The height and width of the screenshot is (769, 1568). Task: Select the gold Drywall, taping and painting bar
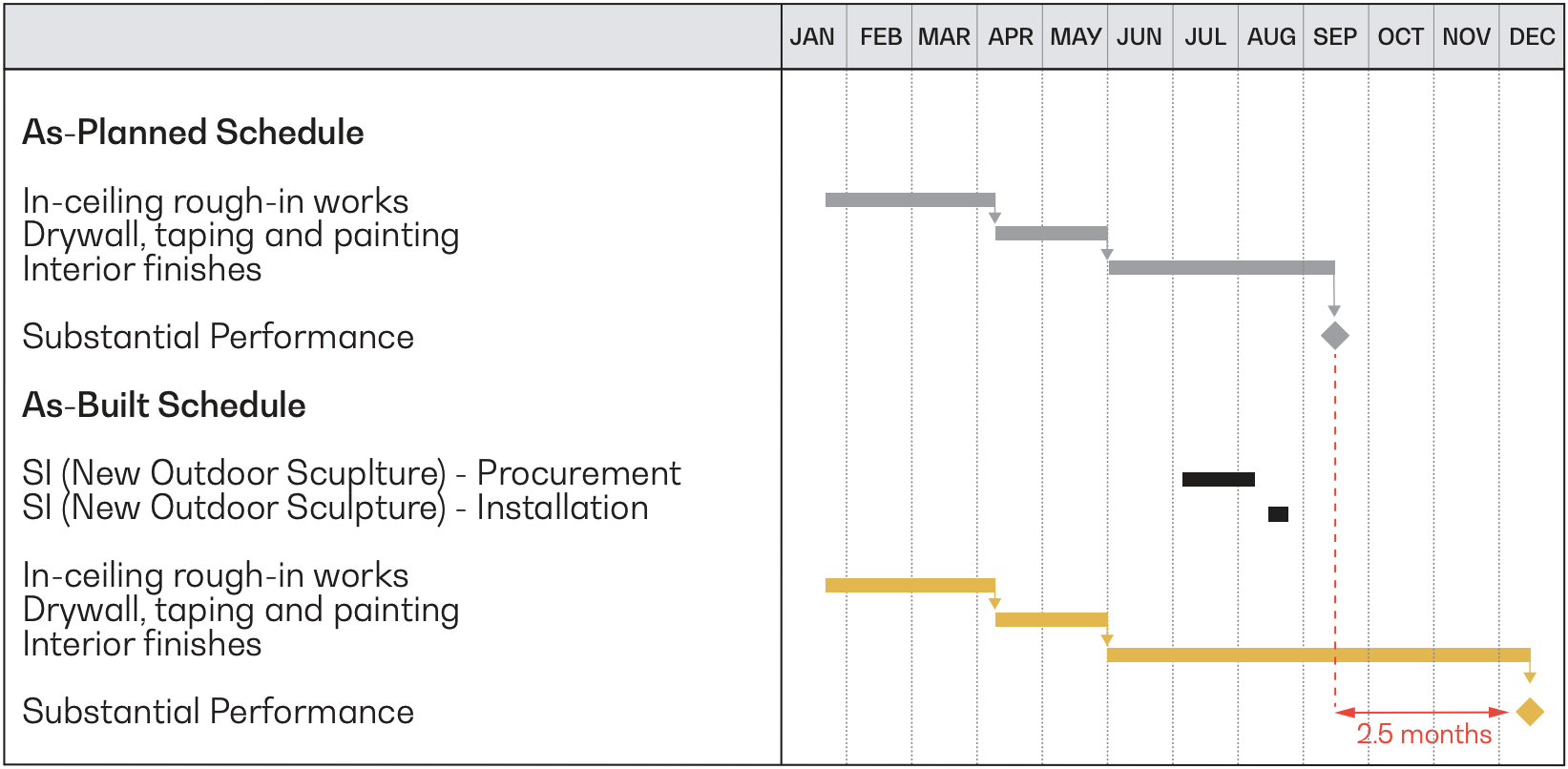coord(1051,619)
